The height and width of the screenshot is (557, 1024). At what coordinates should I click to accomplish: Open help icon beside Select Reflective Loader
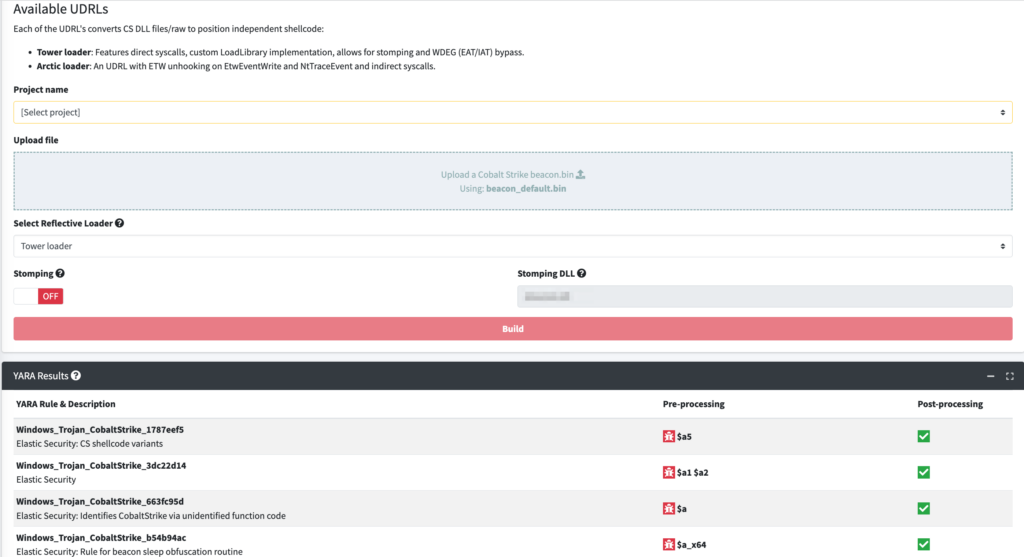[x=120, y=223]
